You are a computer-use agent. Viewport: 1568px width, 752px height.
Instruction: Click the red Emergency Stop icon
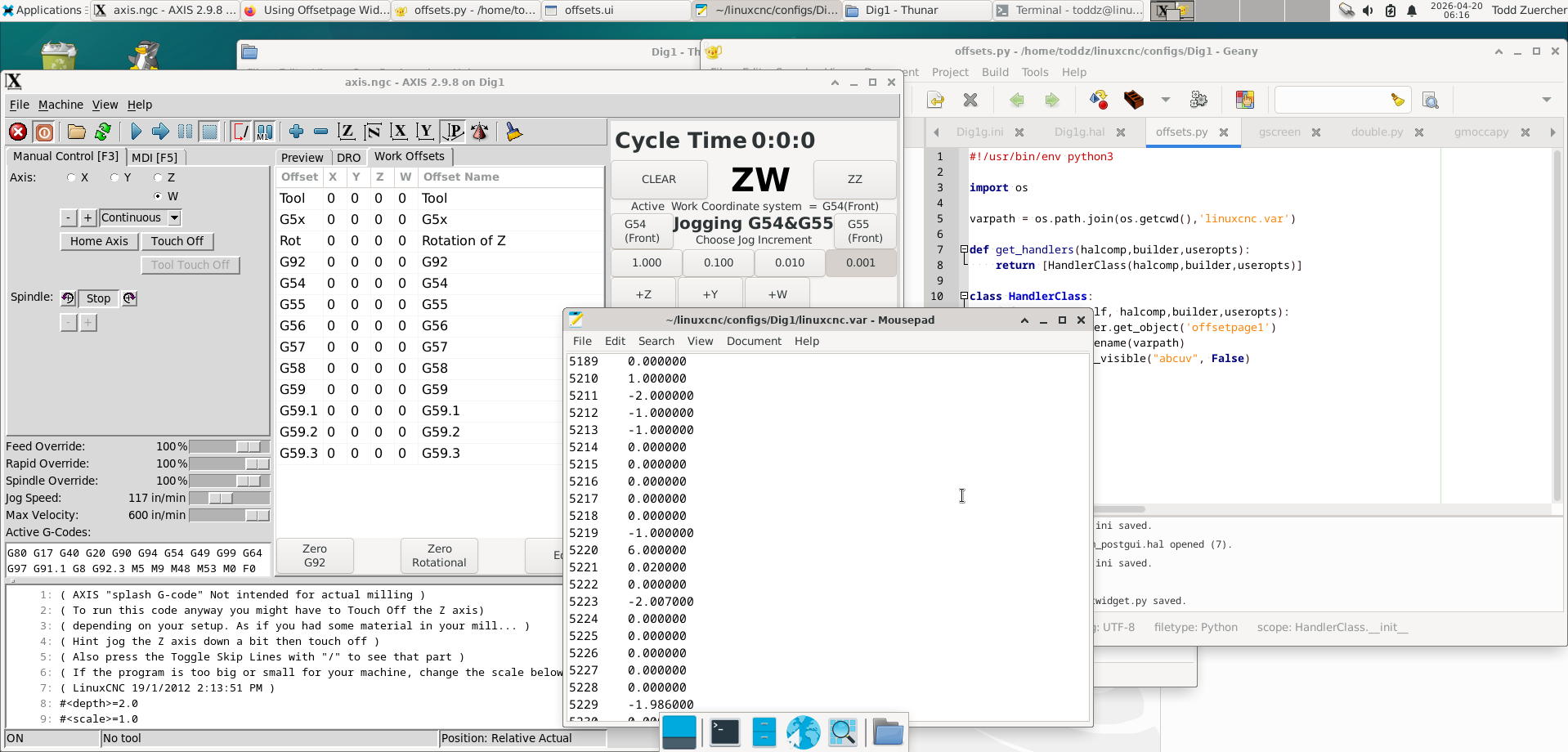tap(18, 132)
